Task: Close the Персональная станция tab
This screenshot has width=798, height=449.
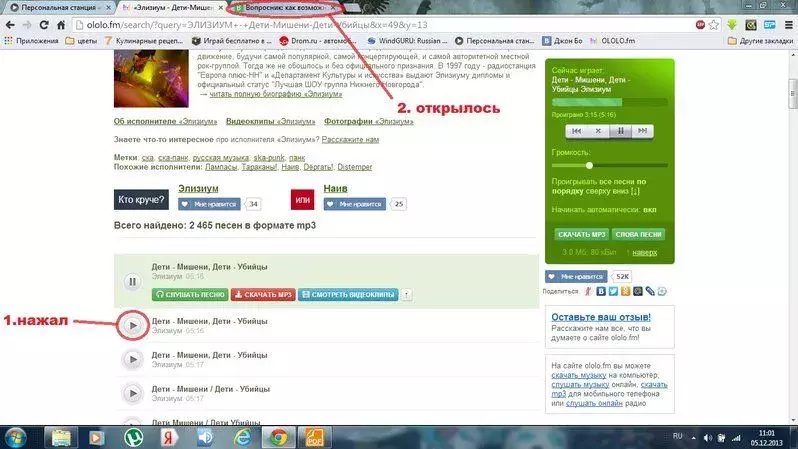Action: point(108,8)
